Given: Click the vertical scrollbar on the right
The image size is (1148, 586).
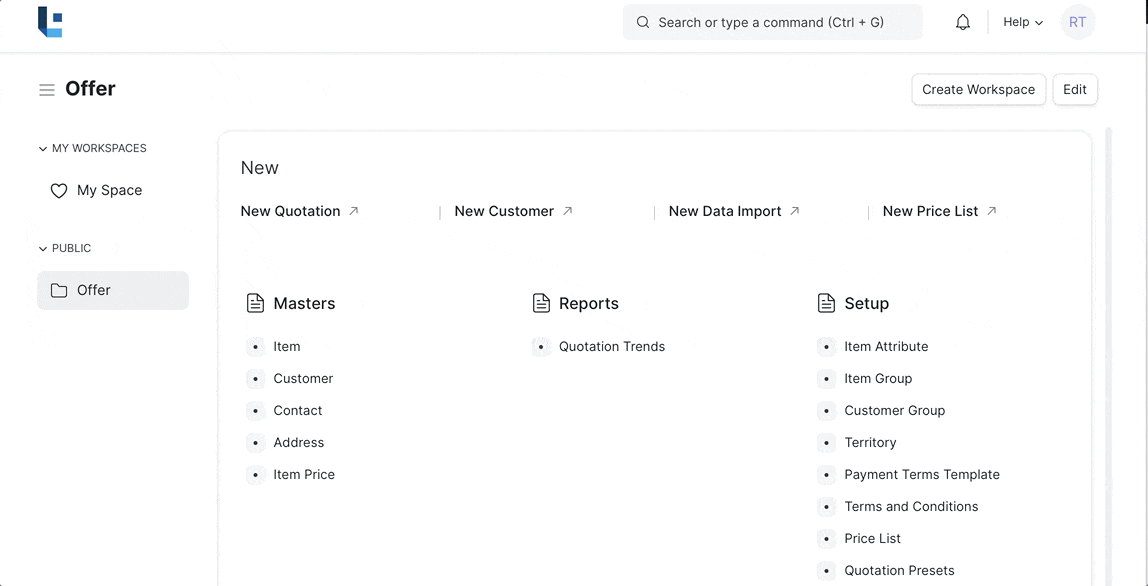Looking at the screenshot, I should [1108, 350].
